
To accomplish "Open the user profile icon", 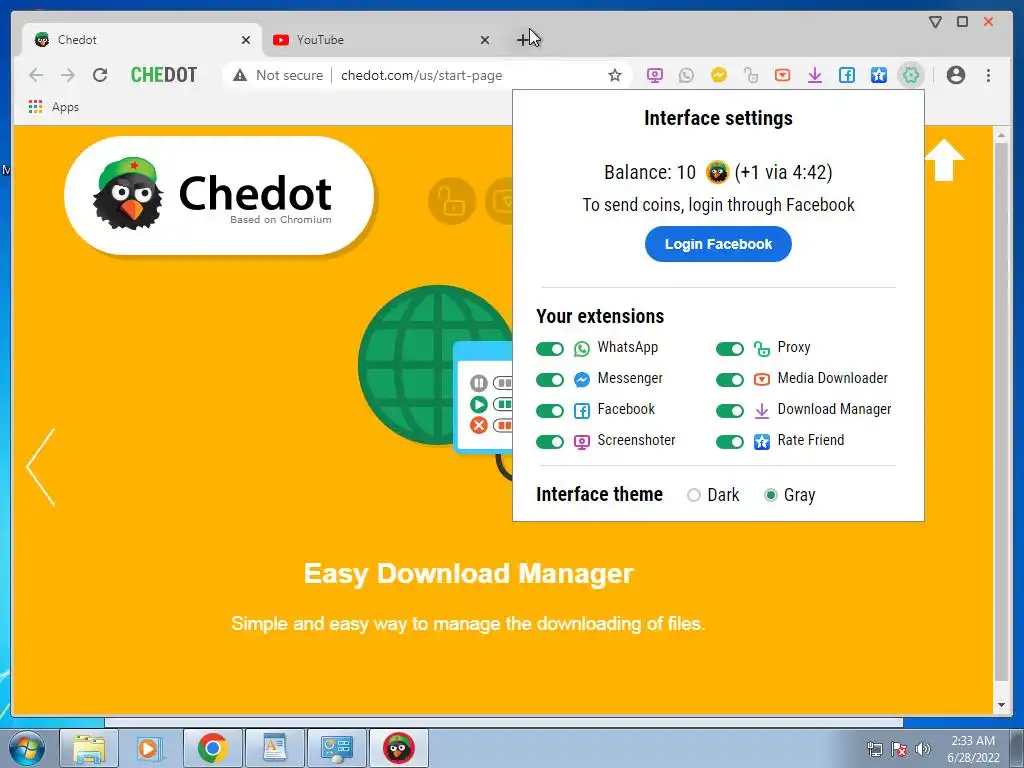I will pyautogui.click(x=955, y=75).
